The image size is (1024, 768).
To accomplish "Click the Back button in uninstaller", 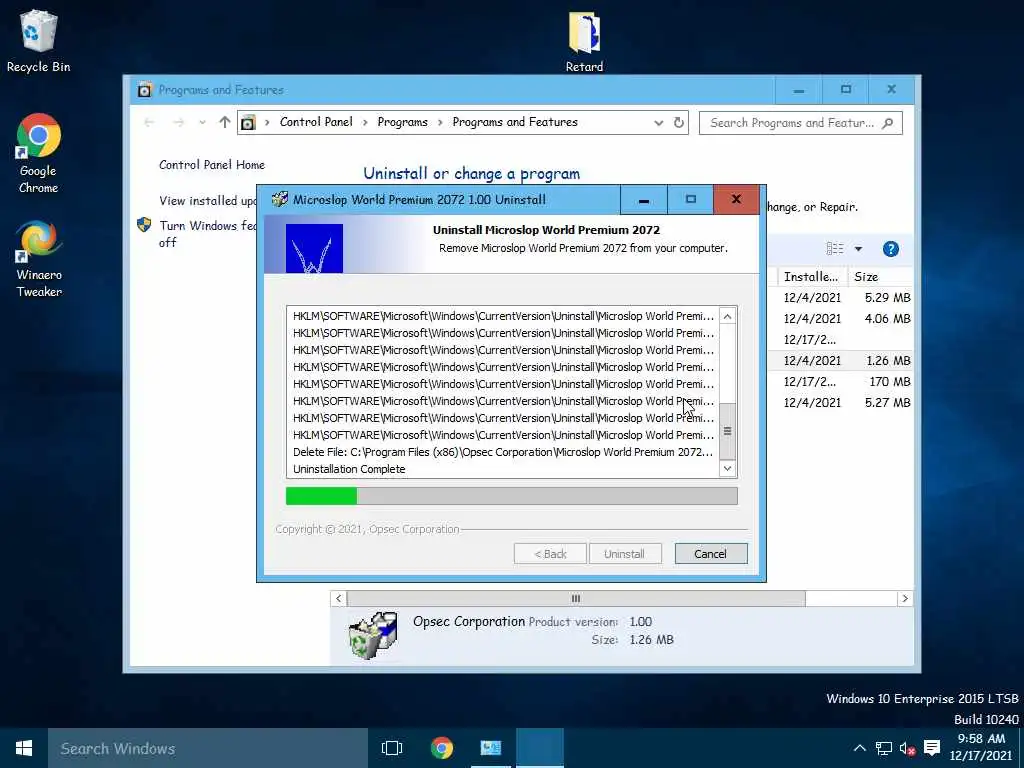I will [550, 554].
